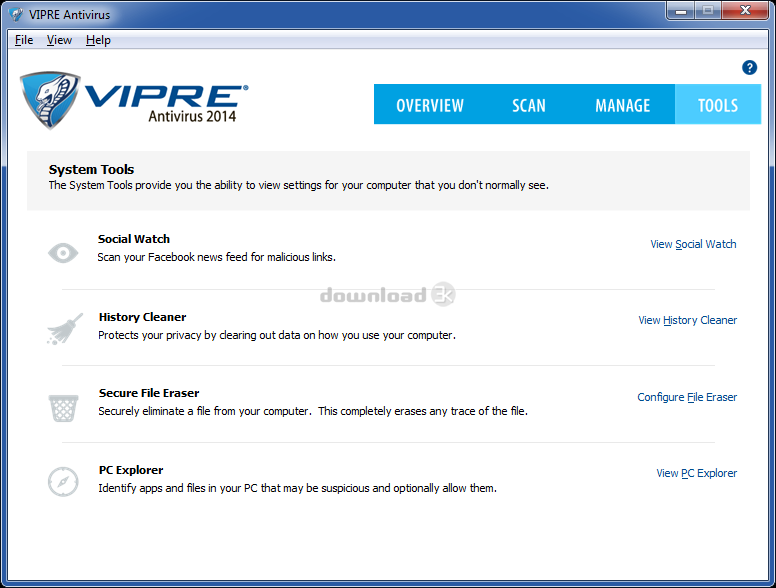Open the View Social Watch link

click(x=693, y=244)
